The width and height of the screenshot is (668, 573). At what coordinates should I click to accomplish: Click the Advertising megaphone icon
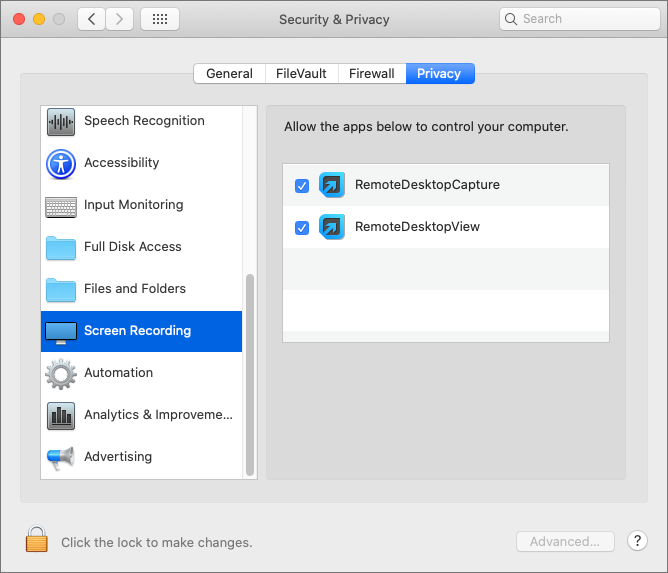click(61, 457)
